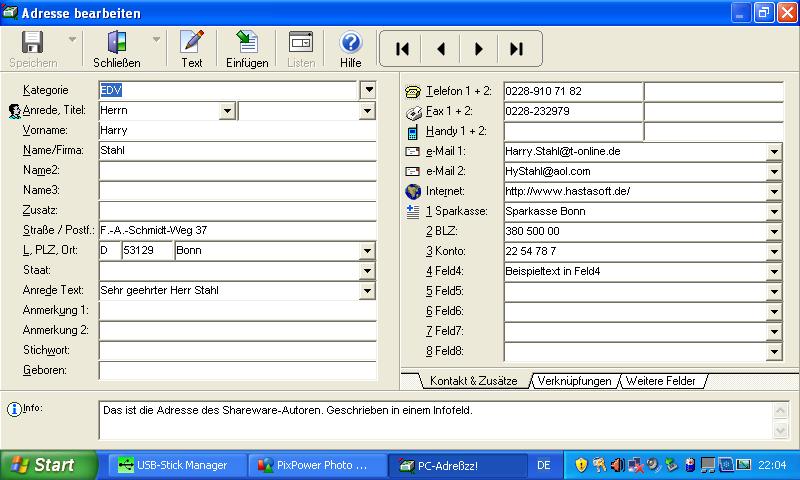Open the Anrede Text dropdown list
This screenshot has height=480, width=800.
click(x=368, y=291)
